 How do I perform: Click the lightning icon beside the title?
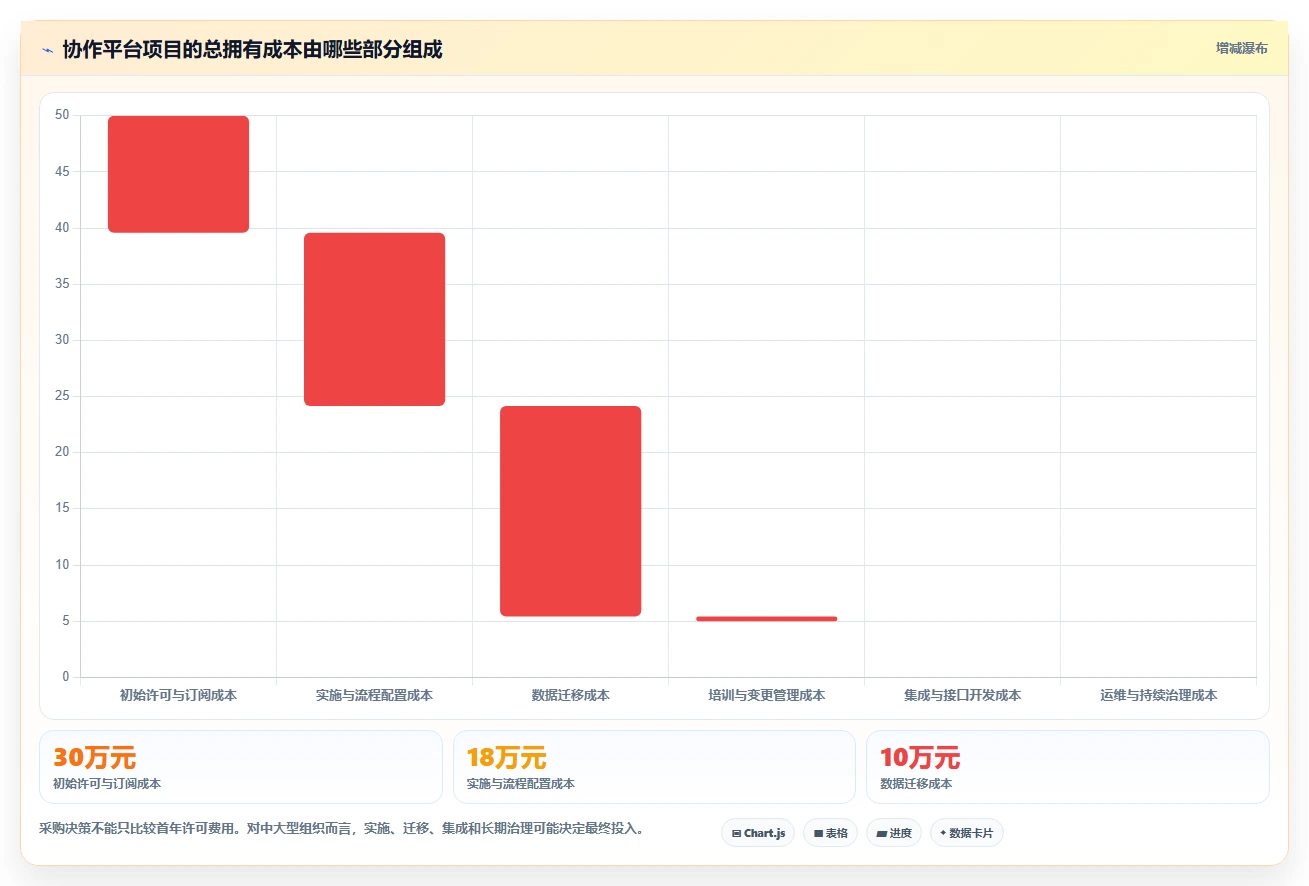coord(47,50)
